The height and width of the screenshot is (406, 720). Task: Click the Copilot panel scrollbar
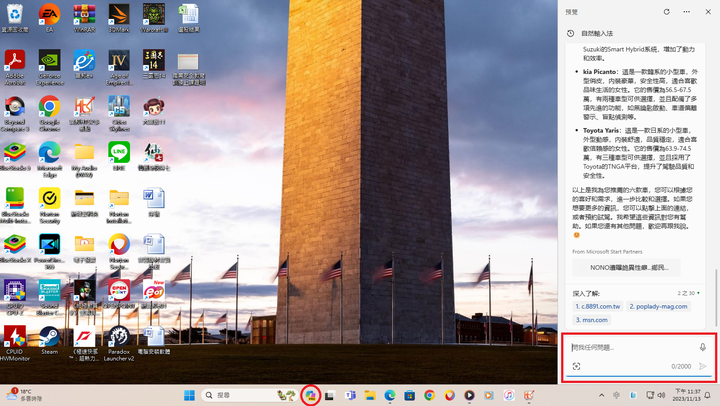715,297
